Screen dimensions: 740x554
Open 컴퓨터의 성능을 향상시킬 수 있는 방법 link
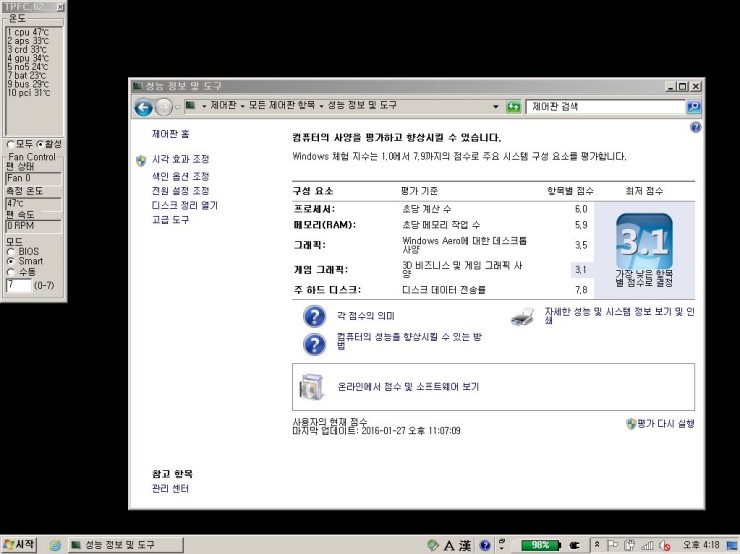(409, 341)
